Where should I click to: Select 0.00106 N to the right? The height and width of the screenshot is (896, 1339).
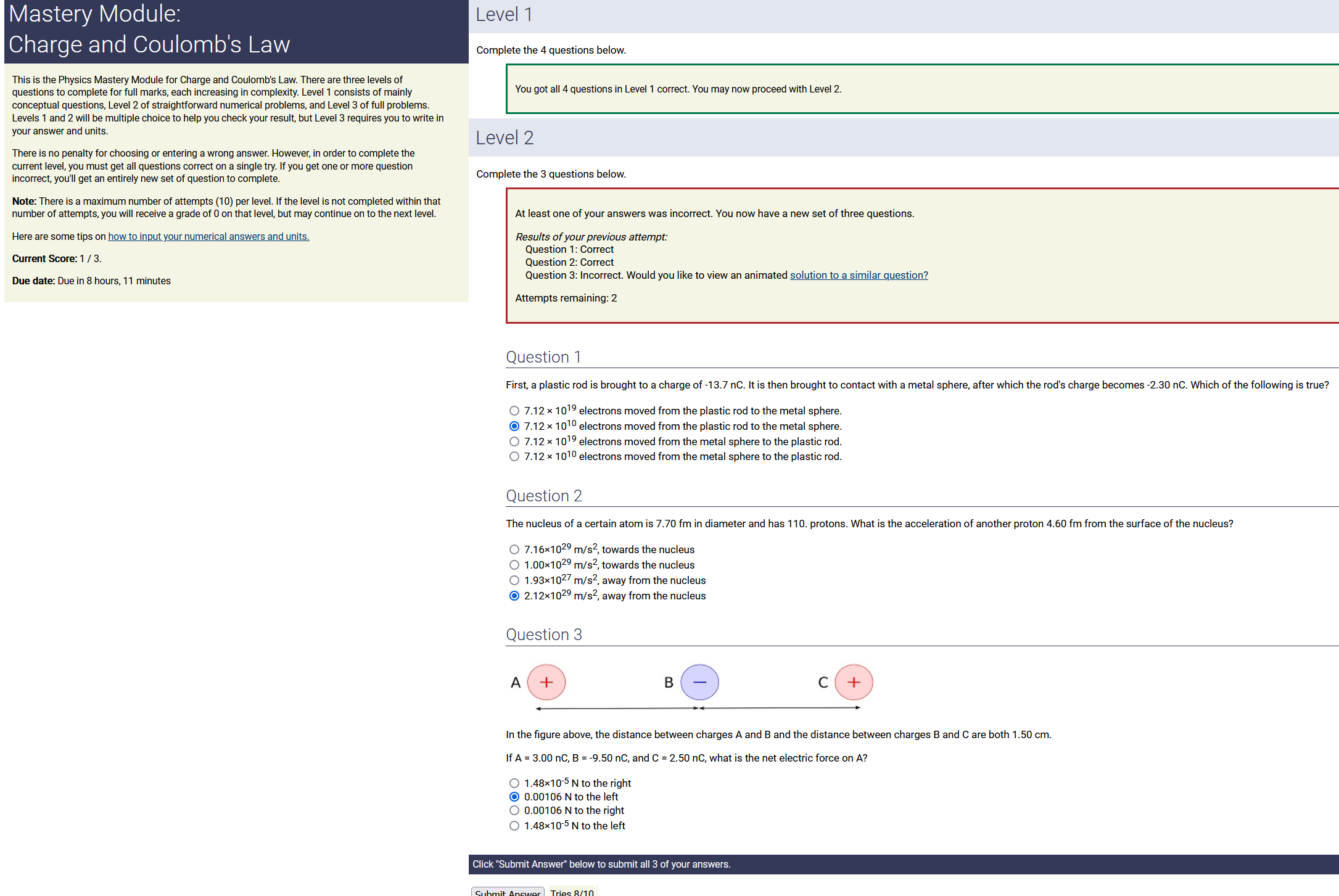[514, 810]
